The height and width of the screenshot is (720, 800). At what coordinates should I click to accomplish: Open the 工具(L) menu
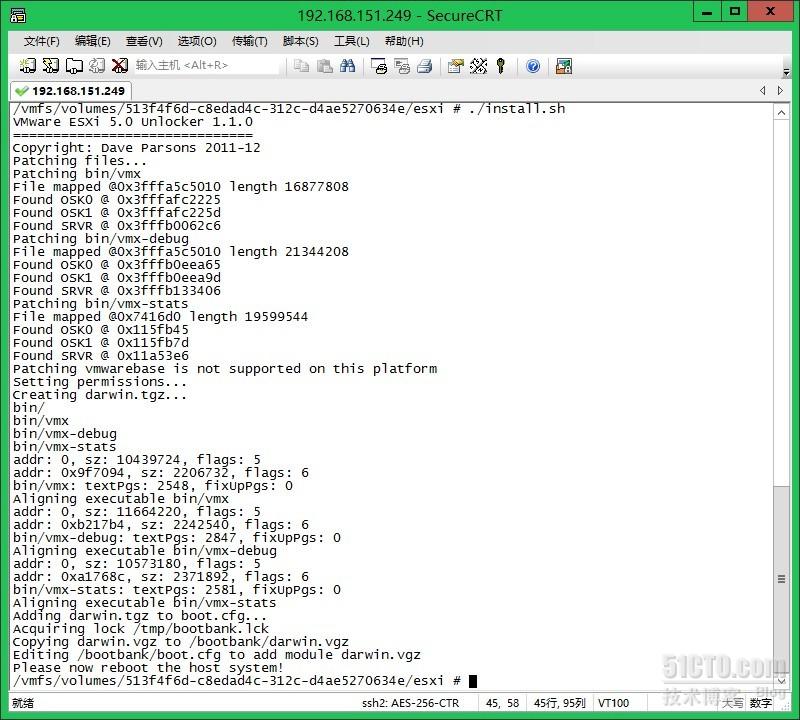point(352,41)
